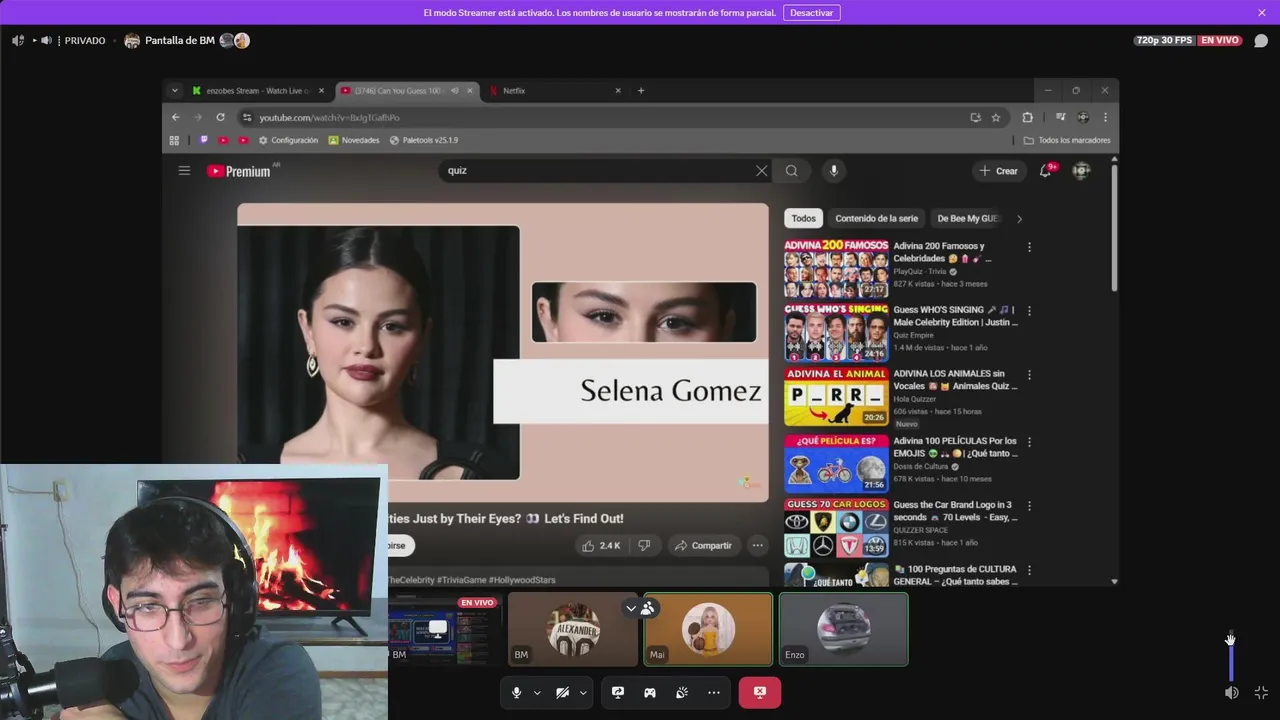Image resolution: width=1280 pixels, height=720 pixels.
Task: Open options for Adivina 100 PELÍCULAS video
Action: 1029,442
